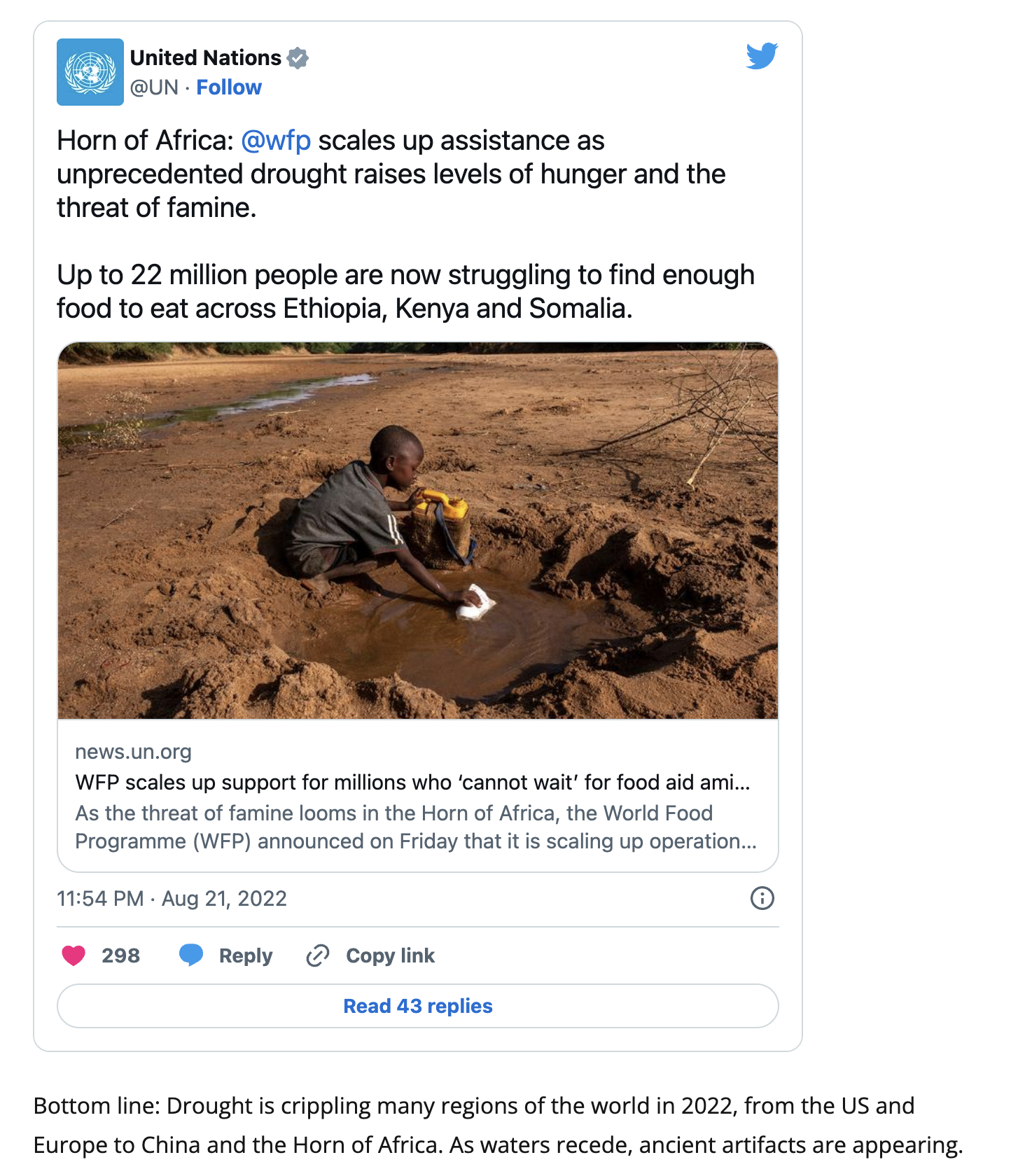Open the drought photo of boy collecting water
Image resolution: width=1032 pixels, height=1176 pixels.
(418, 531)
